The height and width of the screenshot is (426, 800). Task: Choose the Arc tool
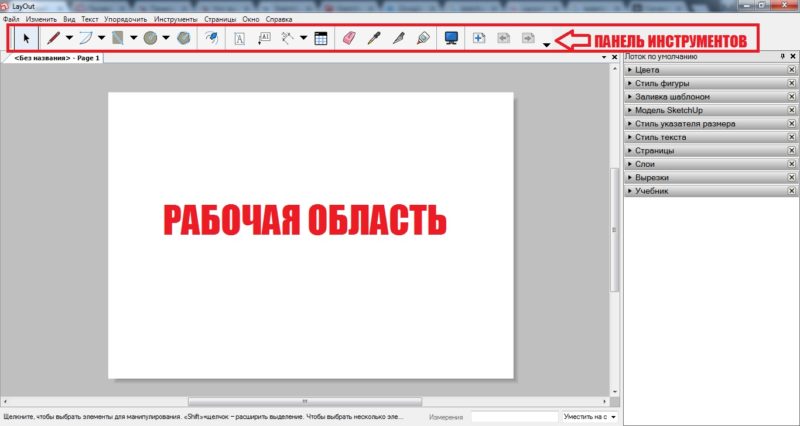point(85,39)
